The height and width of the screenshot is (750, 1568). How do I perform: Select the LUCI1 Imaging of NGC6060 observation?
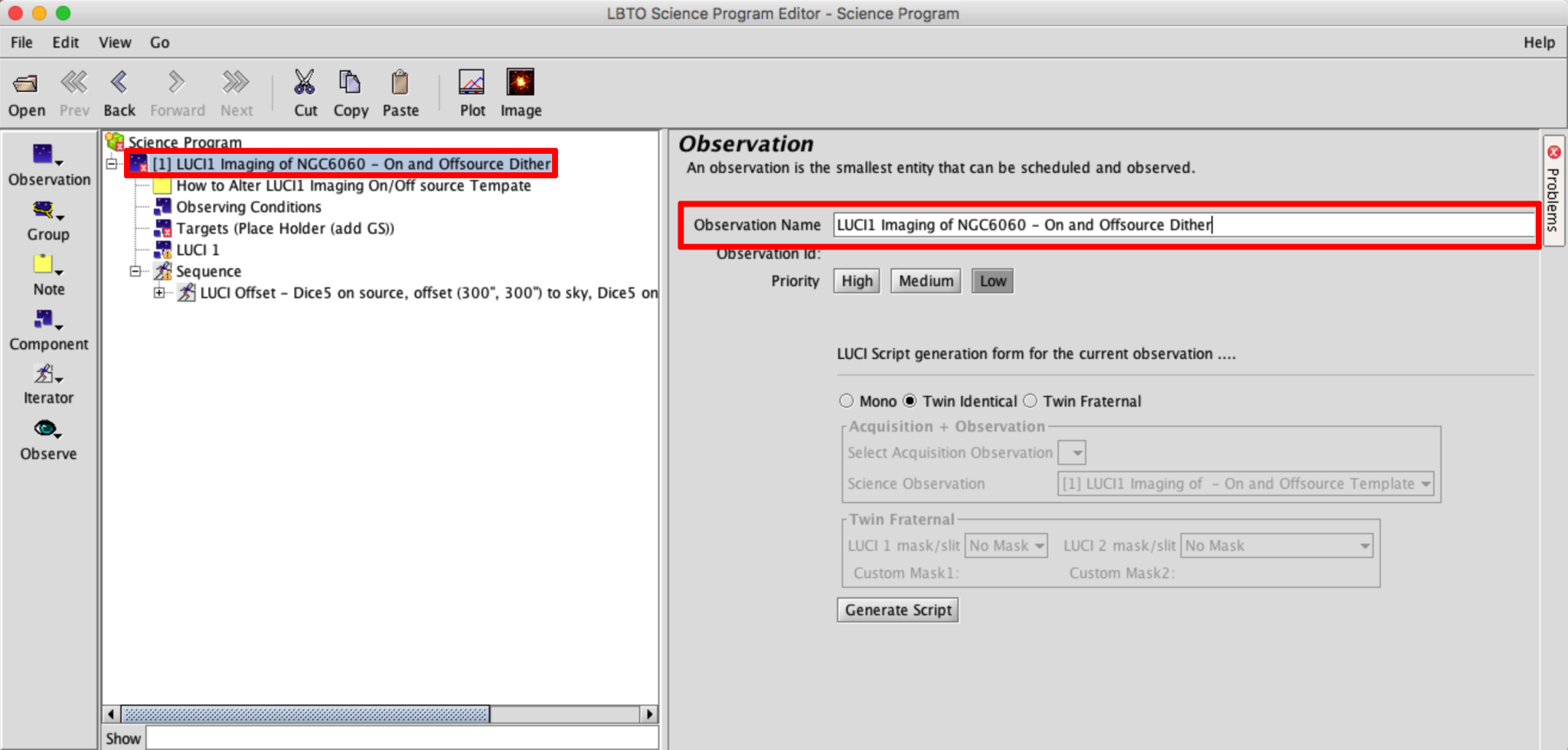click(x=351, y=164)
